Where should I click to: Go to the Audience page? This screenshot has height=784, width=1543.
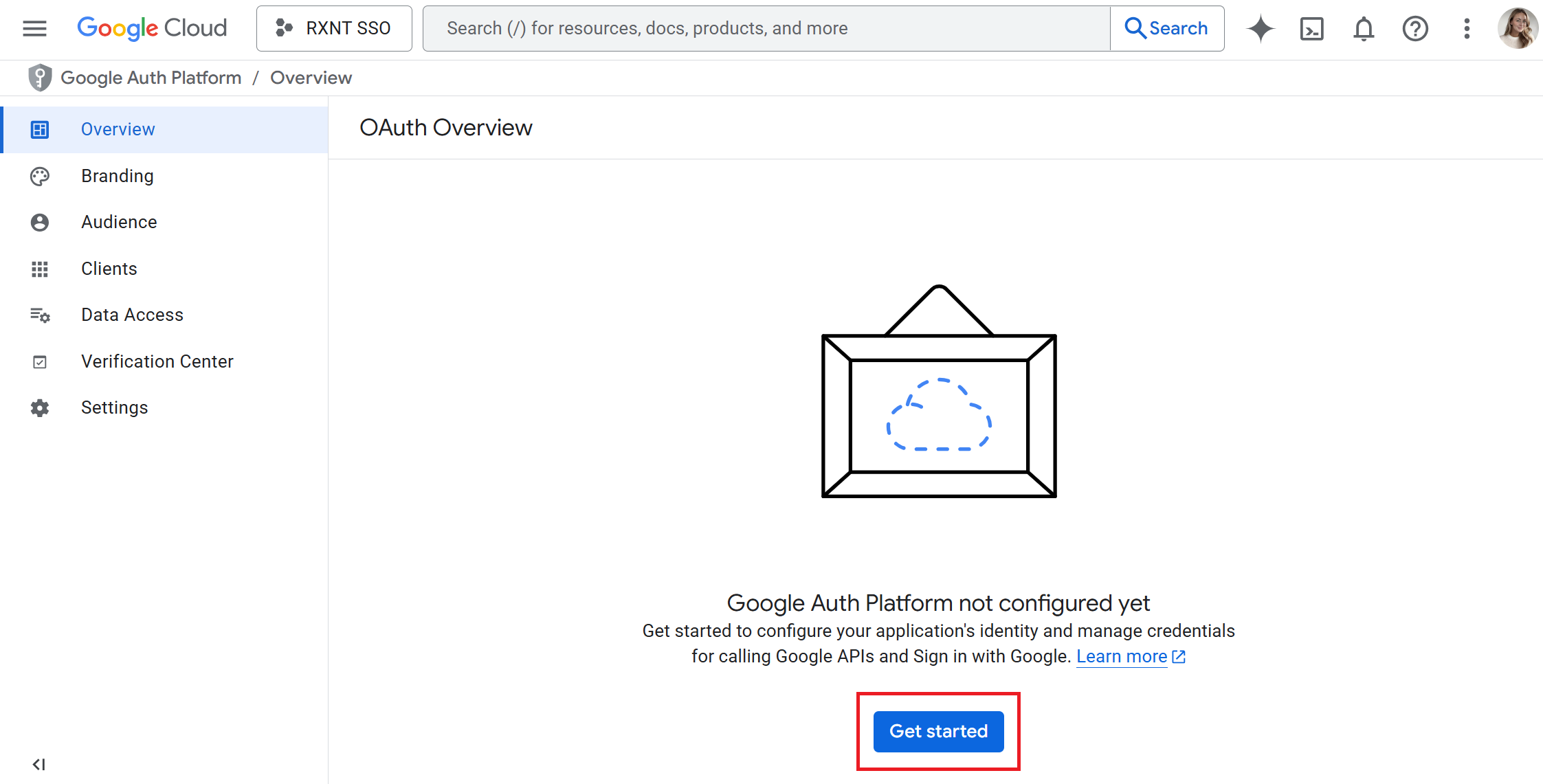click(x=119, y=222)
